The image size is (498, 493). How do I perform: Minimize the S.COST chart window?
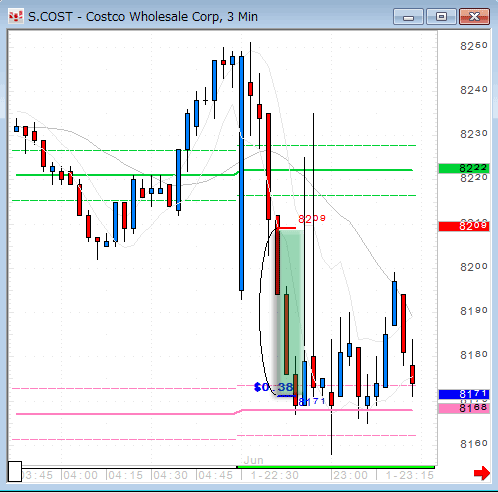[x=408, y=17]
